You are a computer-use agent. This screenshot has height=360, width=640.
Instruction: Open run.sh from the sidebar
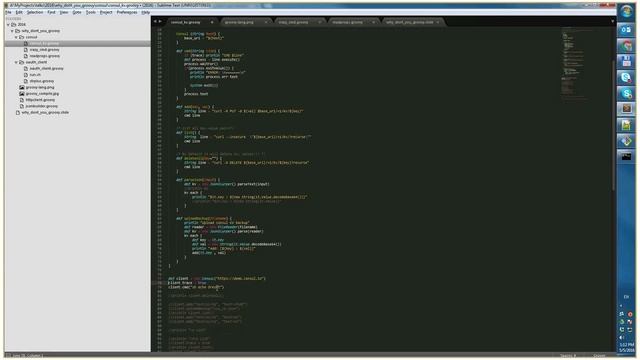pos(35,75)
